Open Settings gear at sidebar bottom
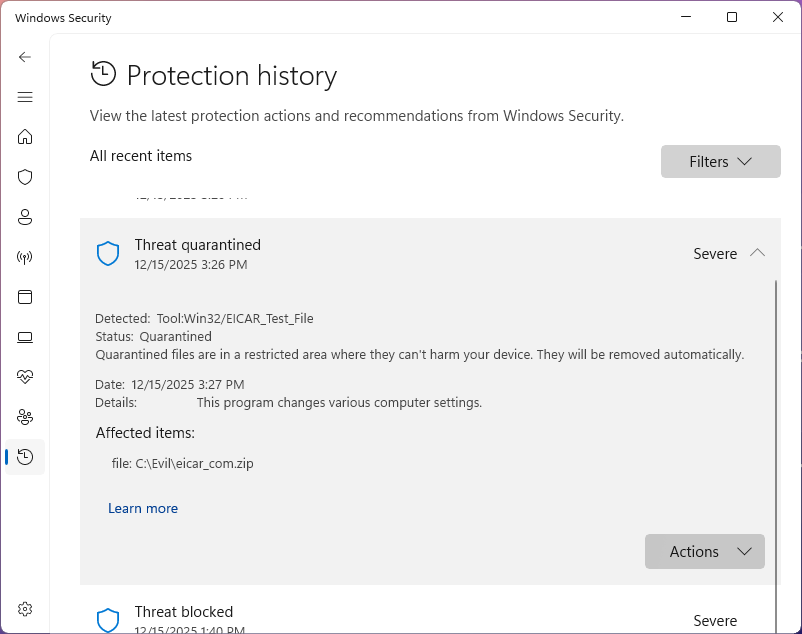Image resolution: width=802 pixels, height=634 pixels. point(25,609)
